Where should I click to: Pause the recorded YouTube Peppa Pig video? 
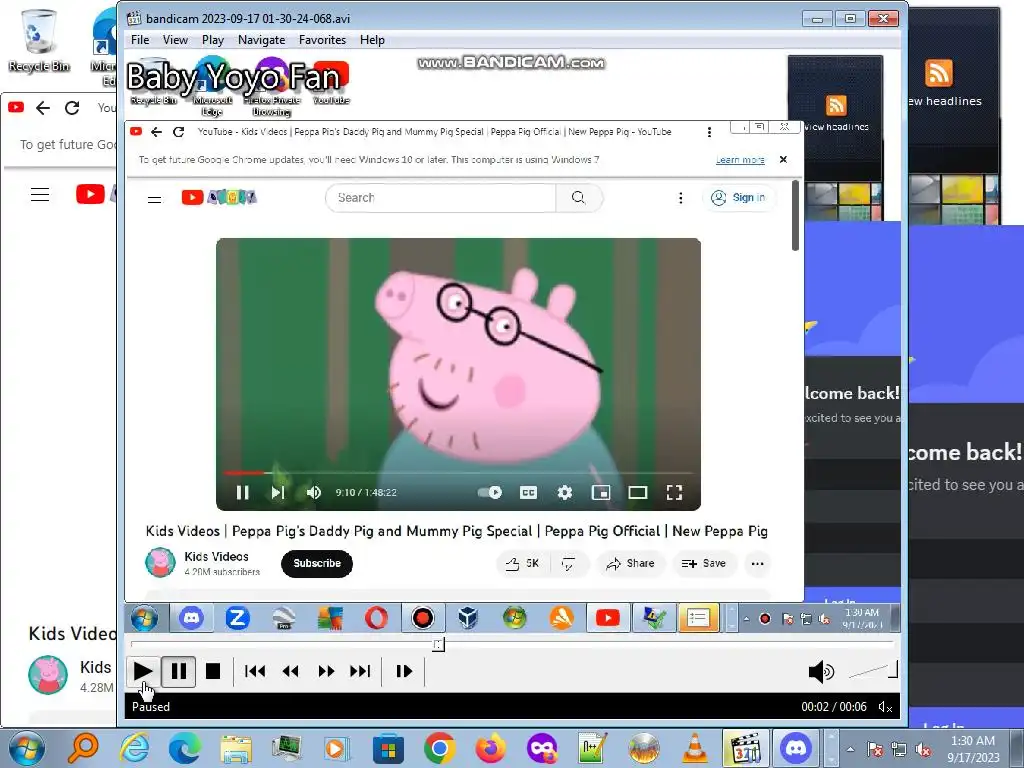[242, 492]
